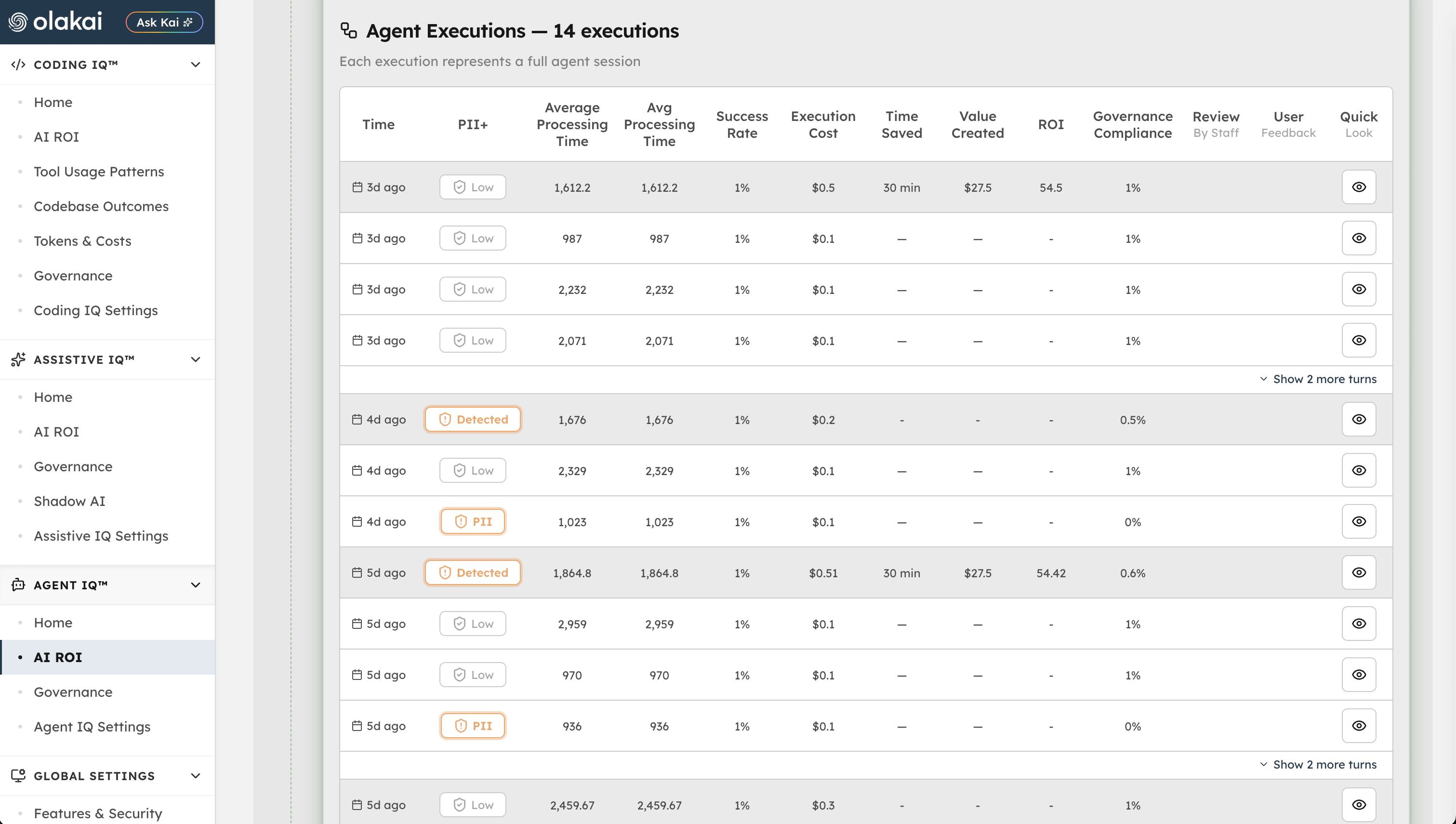
Task: Click the PII badge on 1,023 row
Action: point(473,521)
